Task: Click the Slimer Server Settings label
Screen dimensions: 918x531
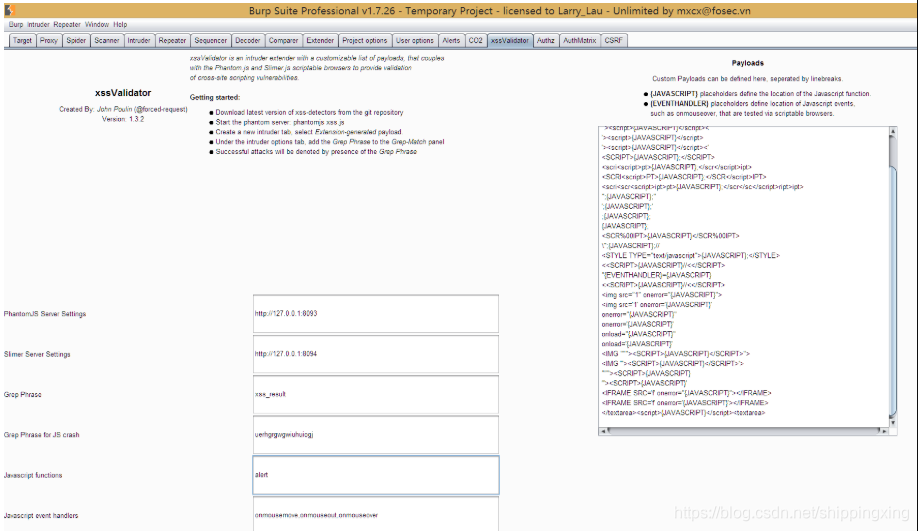Action: point(37,354)
